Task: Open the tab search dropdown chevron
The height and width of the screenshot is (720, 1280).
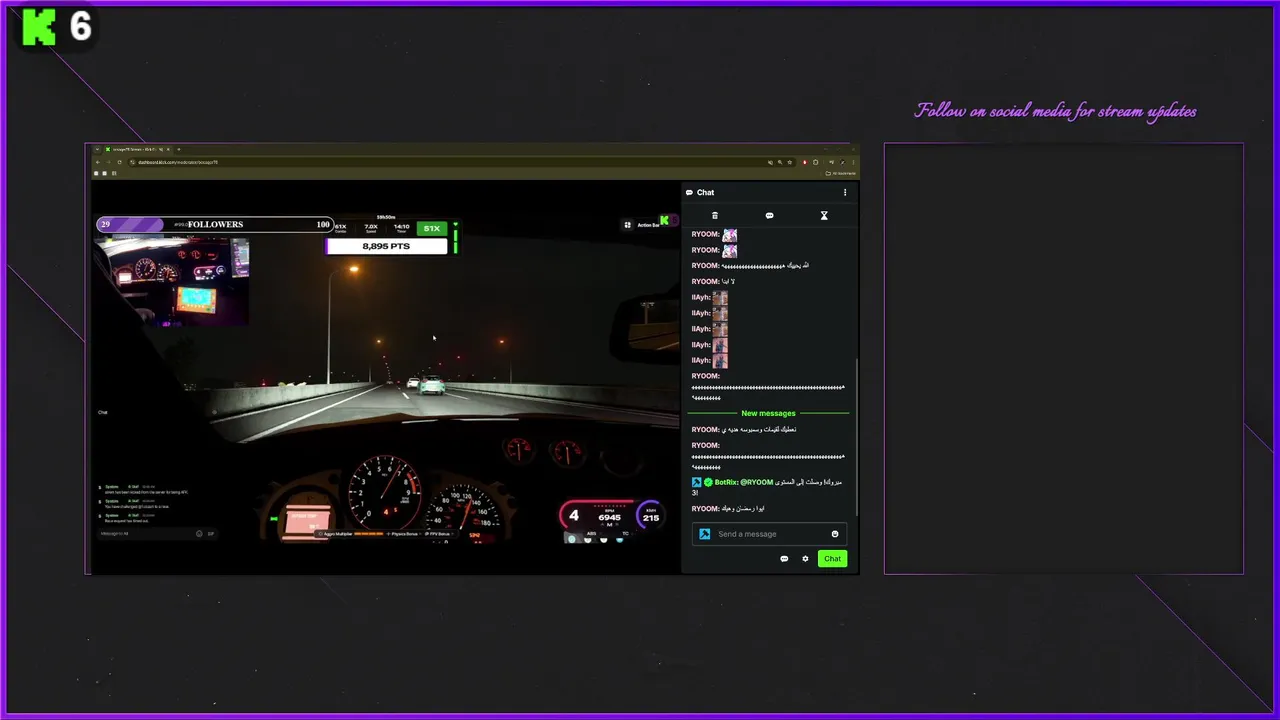Action: click(x=96, y=150)
